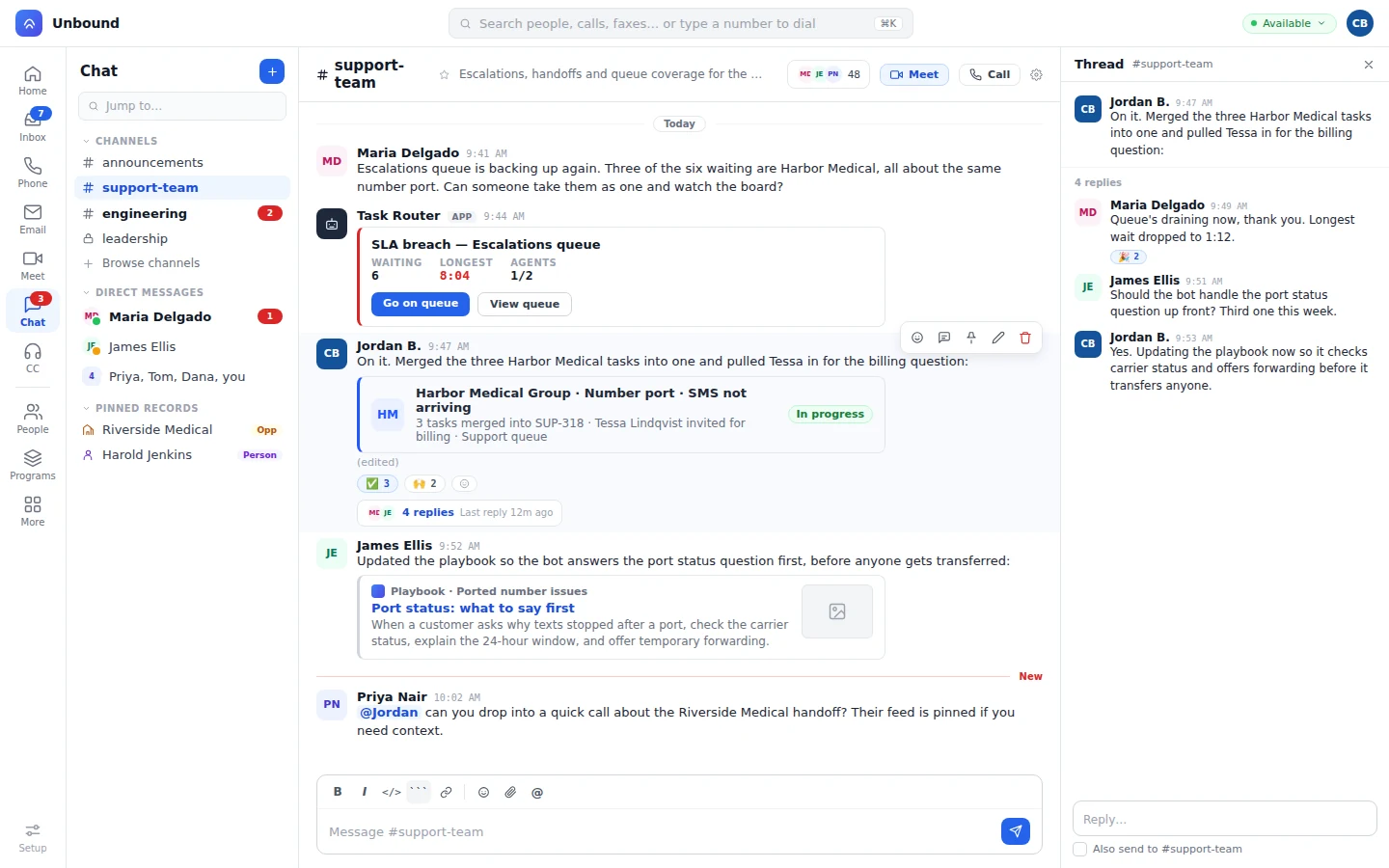Focus the thread Reply input field
Screen dimensions: 1389x868
click(1225, 819)
